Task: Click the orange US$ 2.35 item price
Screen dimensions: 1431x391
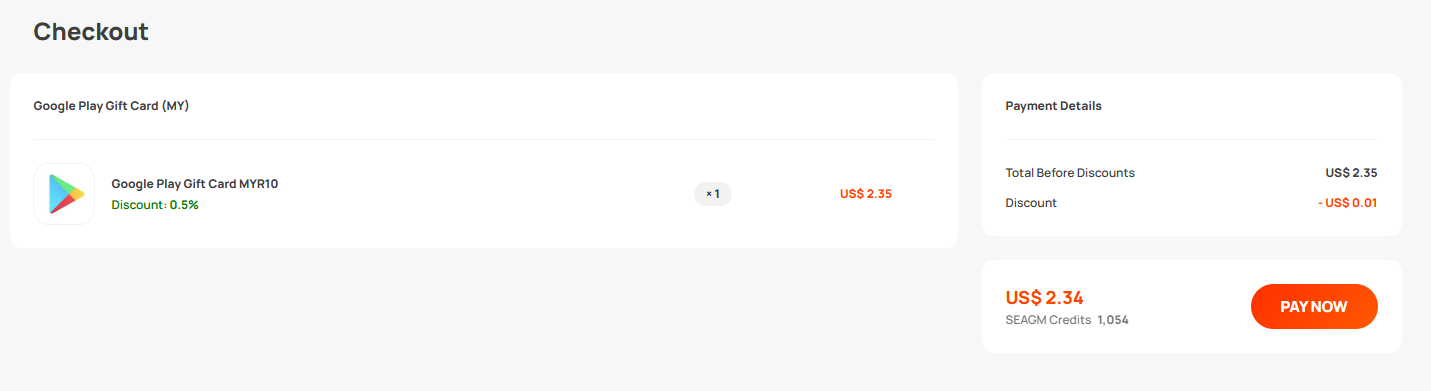Action: (866, 194)
